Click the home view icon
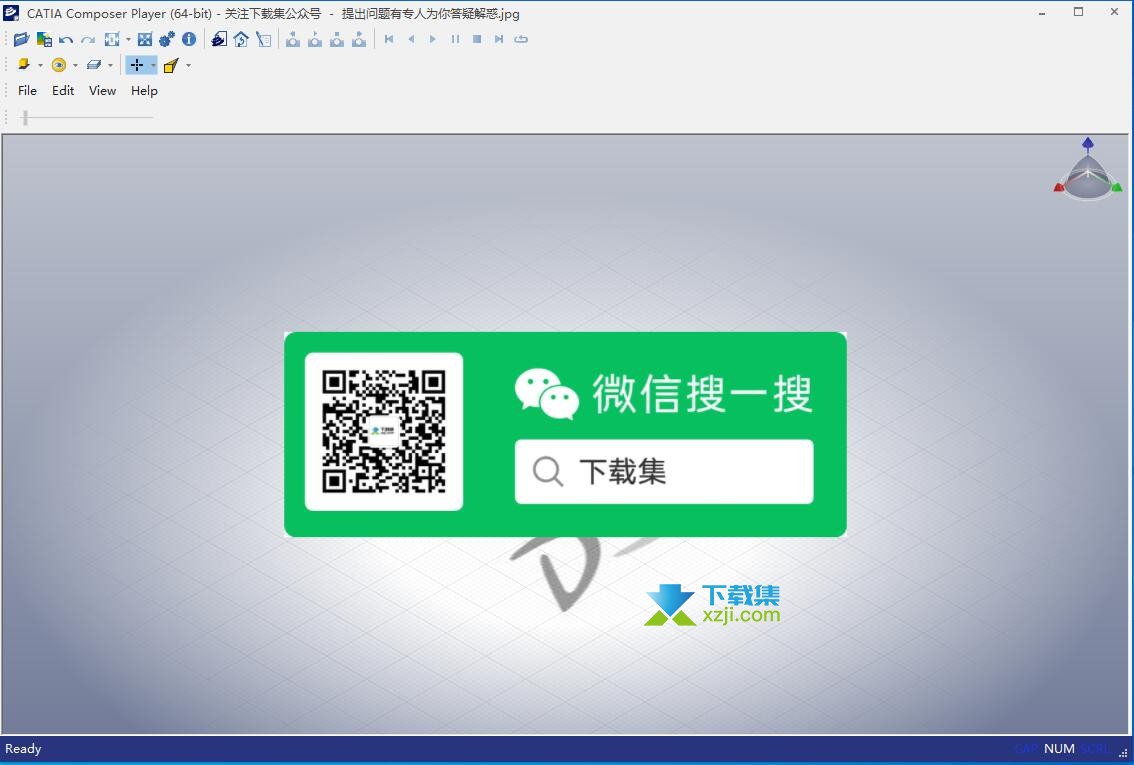 (x=241, y=39)
